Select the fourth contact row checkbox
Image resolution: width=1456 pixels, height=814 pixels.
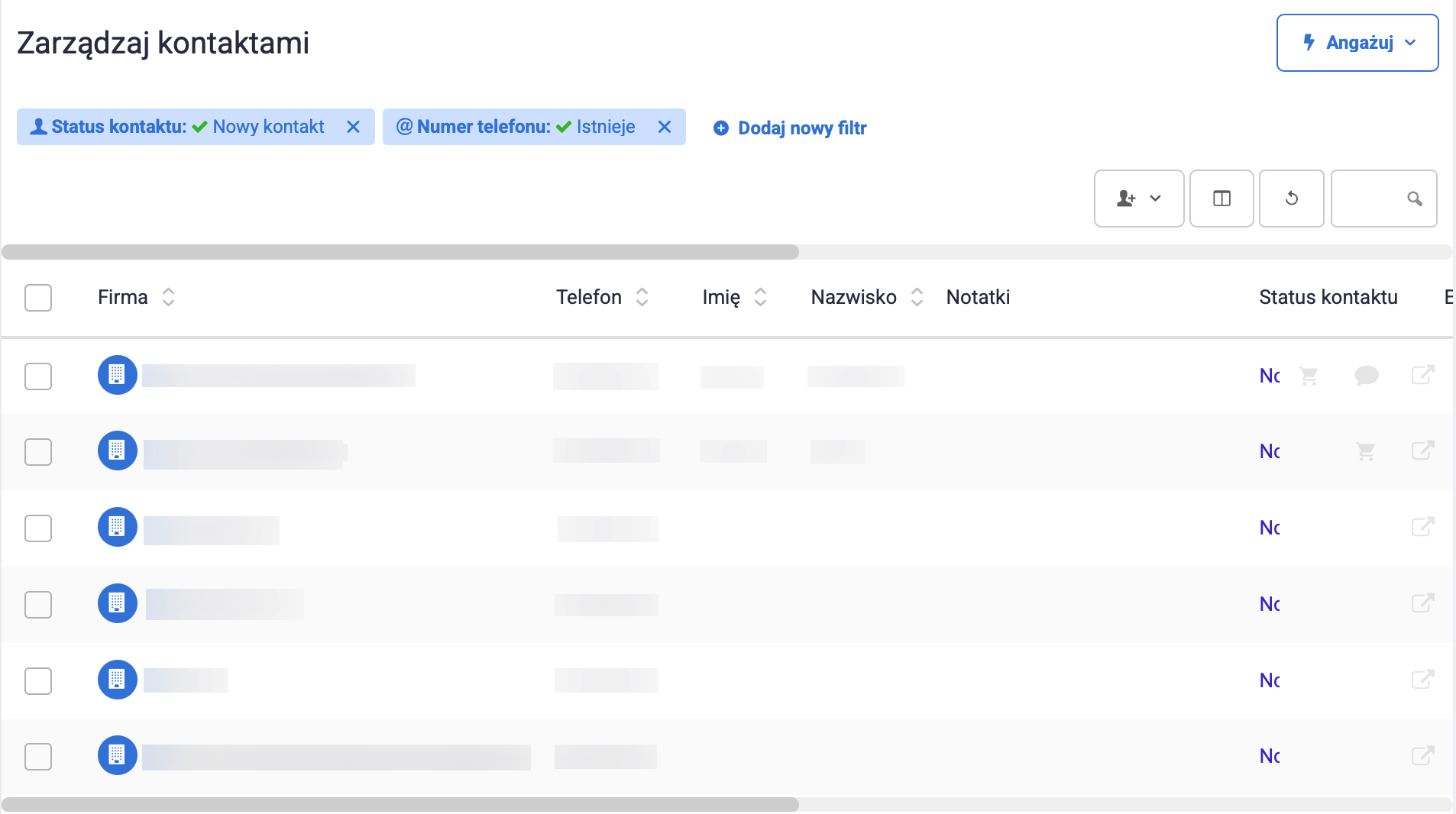(x=38, y=604)
